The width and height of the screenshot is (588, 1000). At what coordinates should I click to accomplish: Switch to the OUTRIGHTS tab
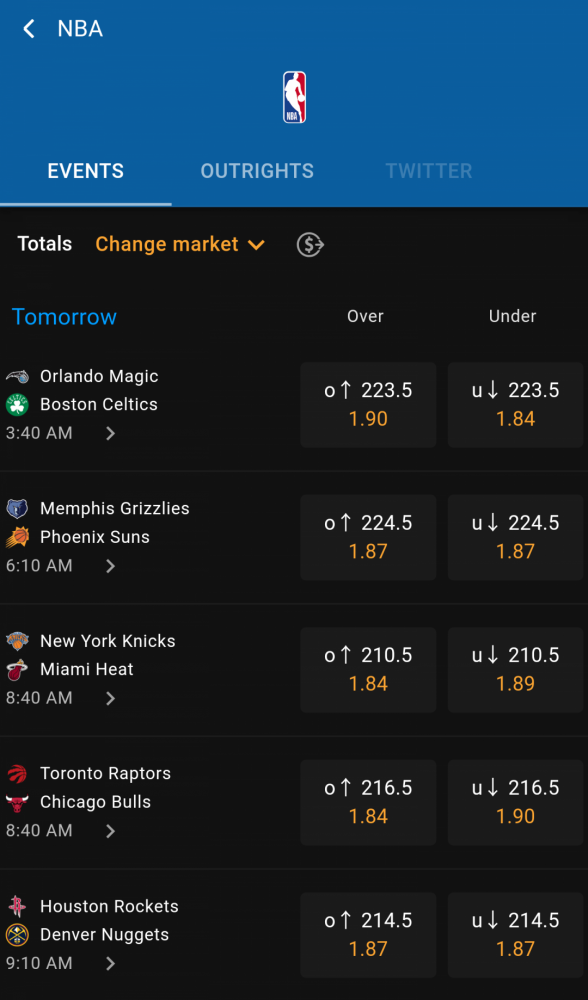click(257, 171)
